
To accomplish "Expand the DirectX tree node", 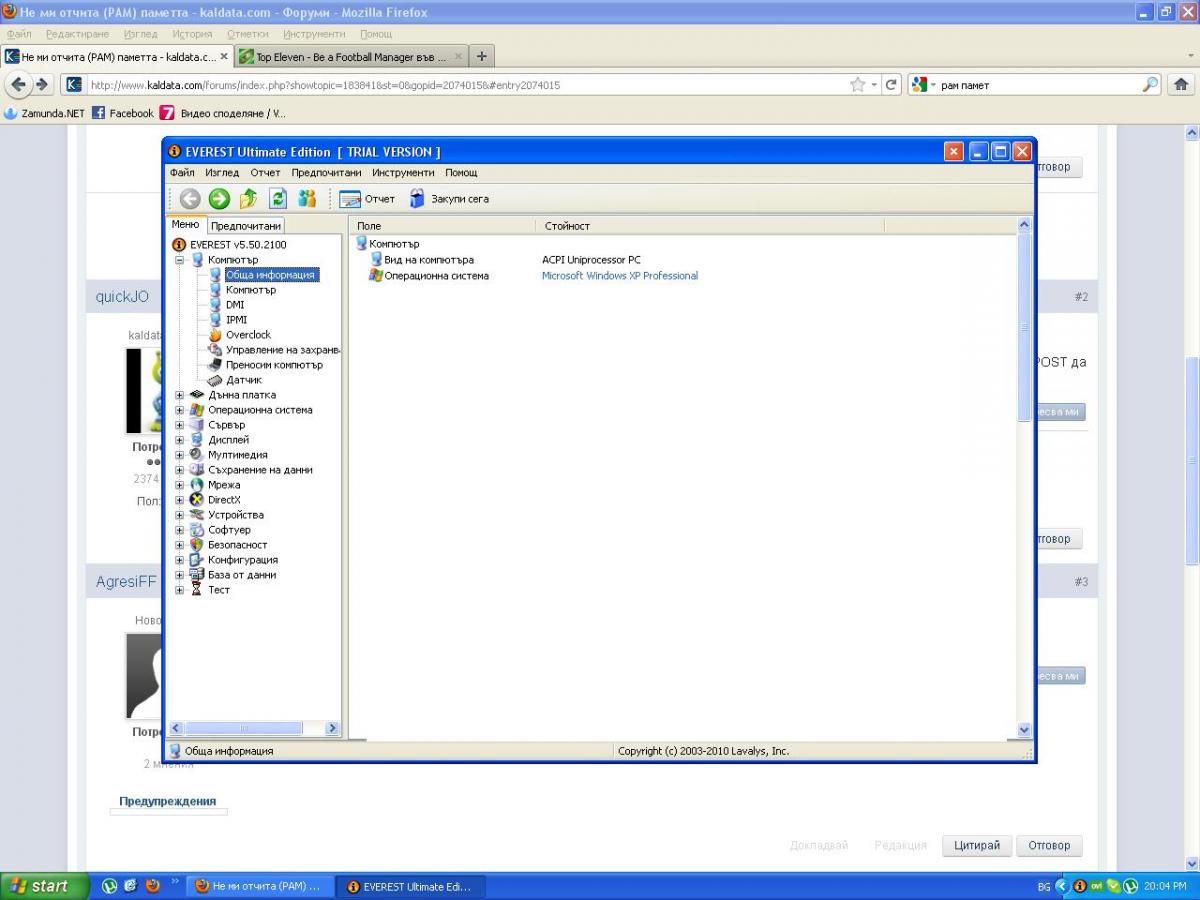I will 180,500.
